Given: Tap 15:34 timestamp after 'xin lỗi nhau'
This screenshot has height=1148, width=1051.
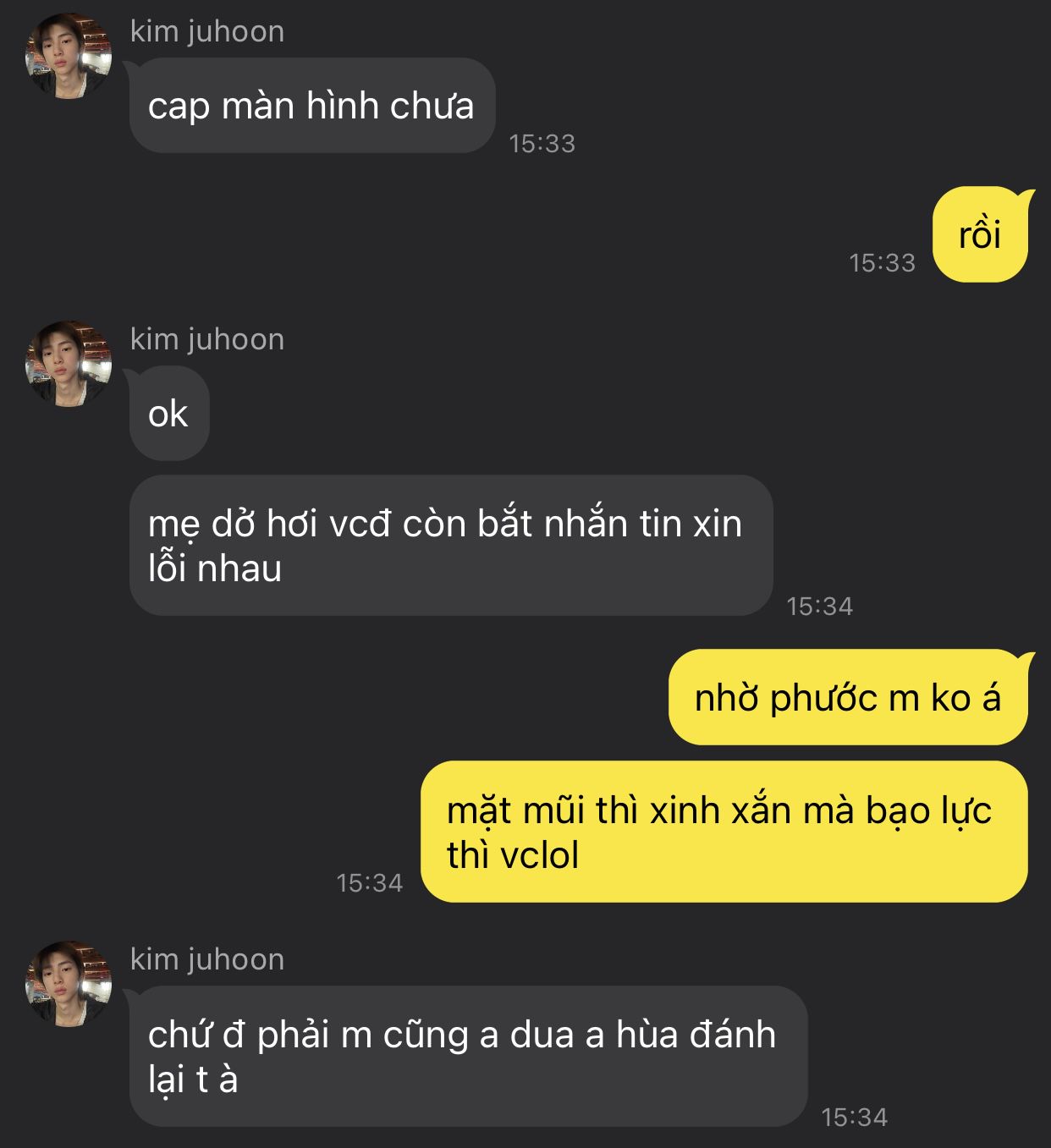Looking at the screenshot, I should point(820,607).
